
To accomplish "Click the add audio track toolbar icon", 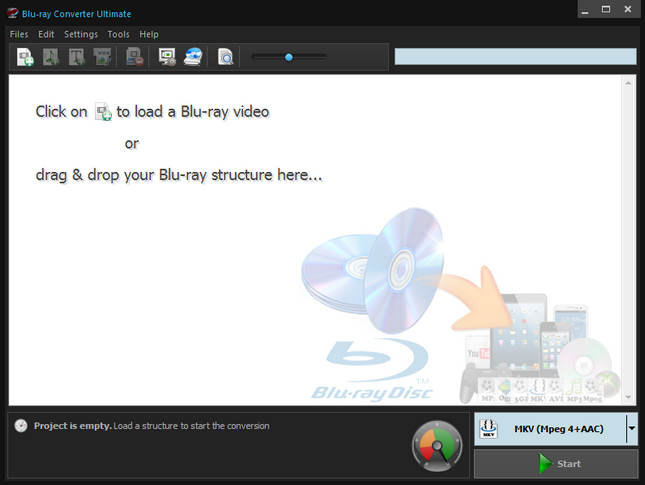I will pyautogui.click(x=51, y=57).
